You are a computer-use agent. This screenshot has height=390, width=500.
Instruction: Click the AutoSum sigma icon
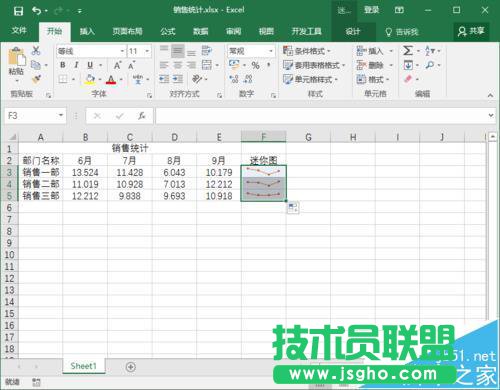(x=408, y=51)
